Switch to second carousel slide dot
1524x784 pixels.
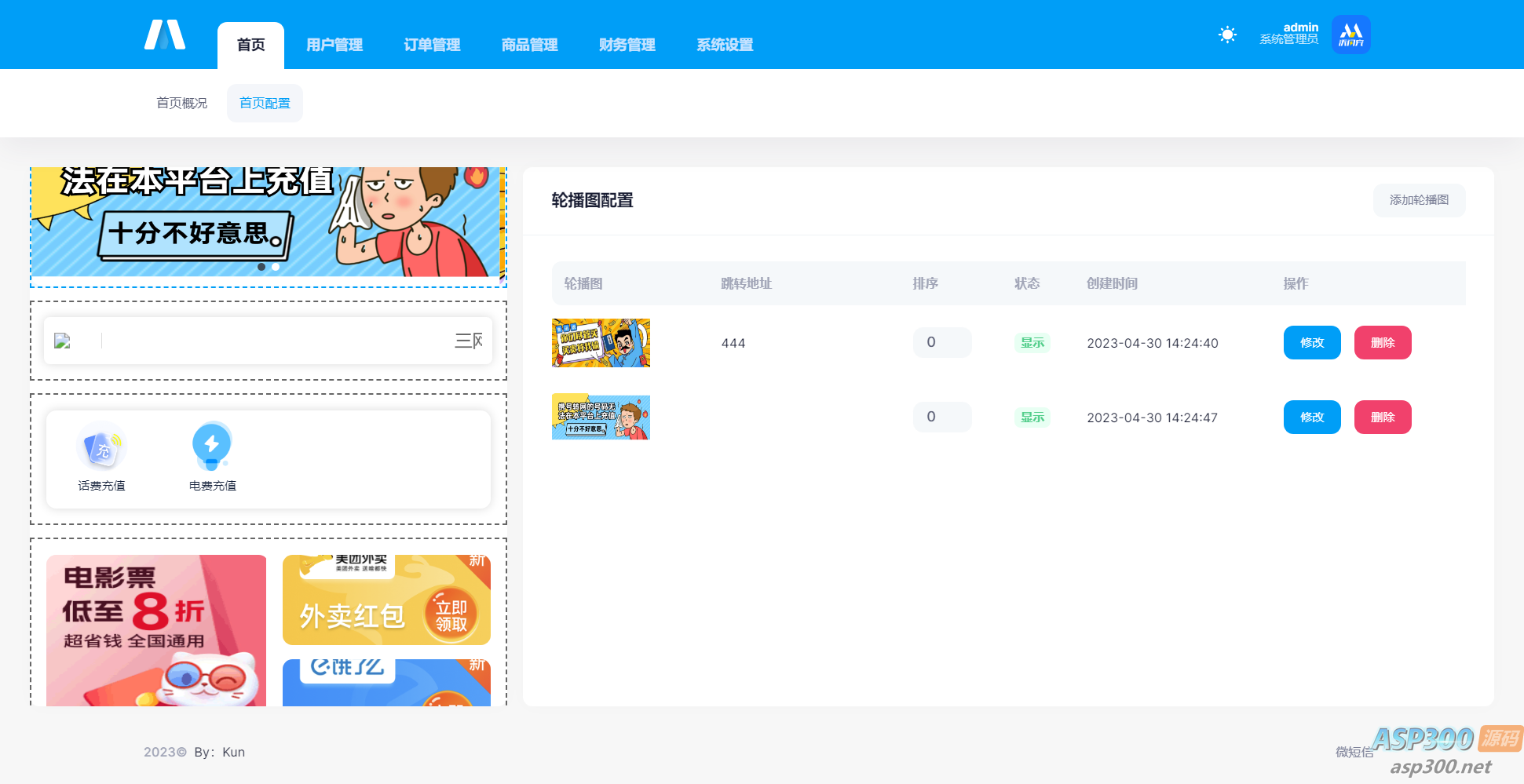click(276, 267)
